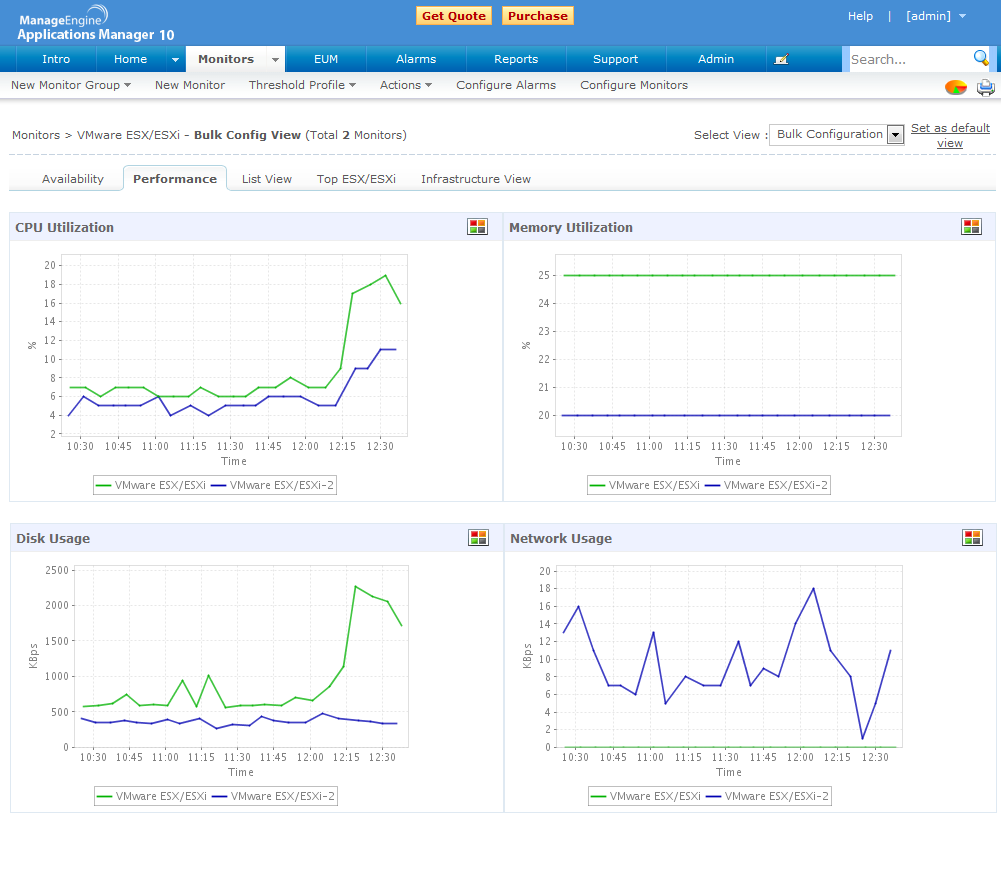Image resolution: width=1006 pixels, height=869 pixels.
Task: Click the CPU Utilization panel grid icon
Action: click(477, 227)
